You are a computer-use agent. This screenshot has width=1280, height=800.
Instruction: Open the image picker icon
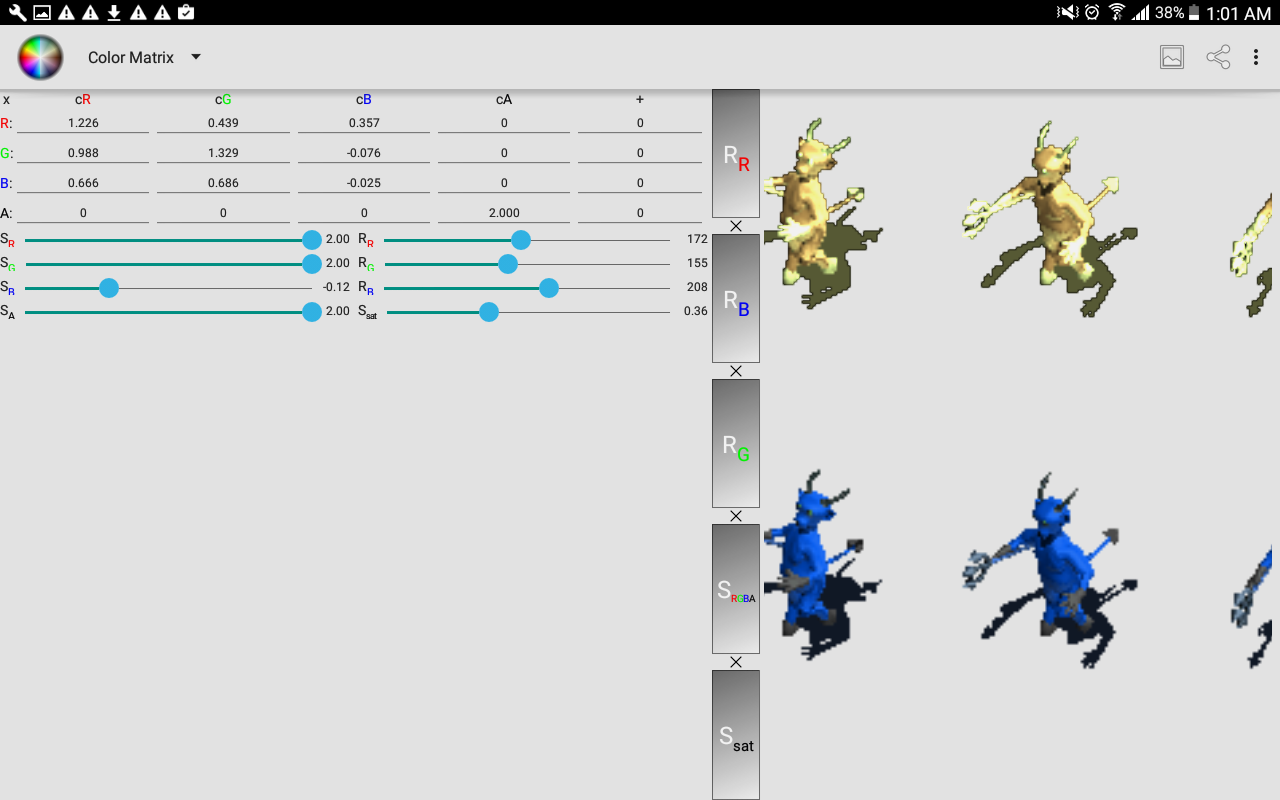pyautogui.click(x=1172, y=58)
